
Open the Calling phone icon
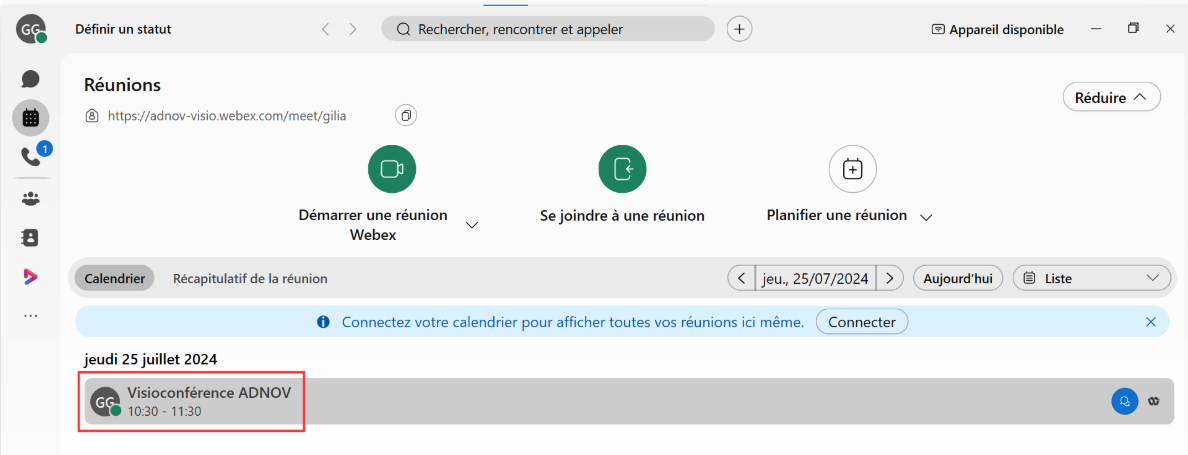(x=30, y=157)
